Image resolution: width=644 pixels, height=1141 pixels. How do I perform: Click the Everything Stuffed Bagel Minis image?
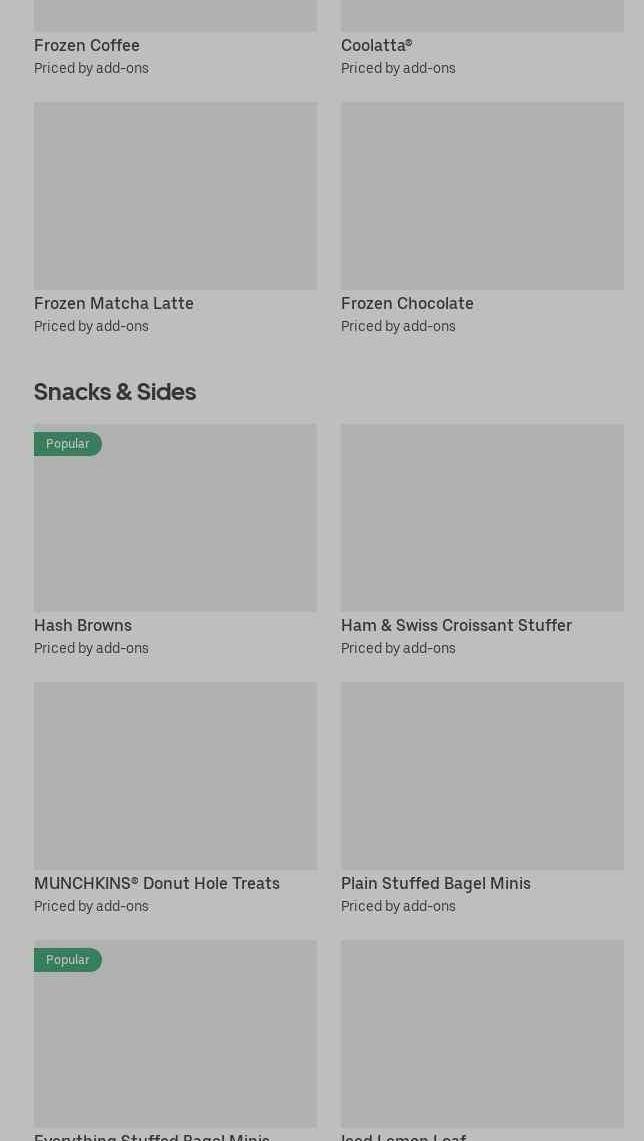click(x=175, y=1040)
